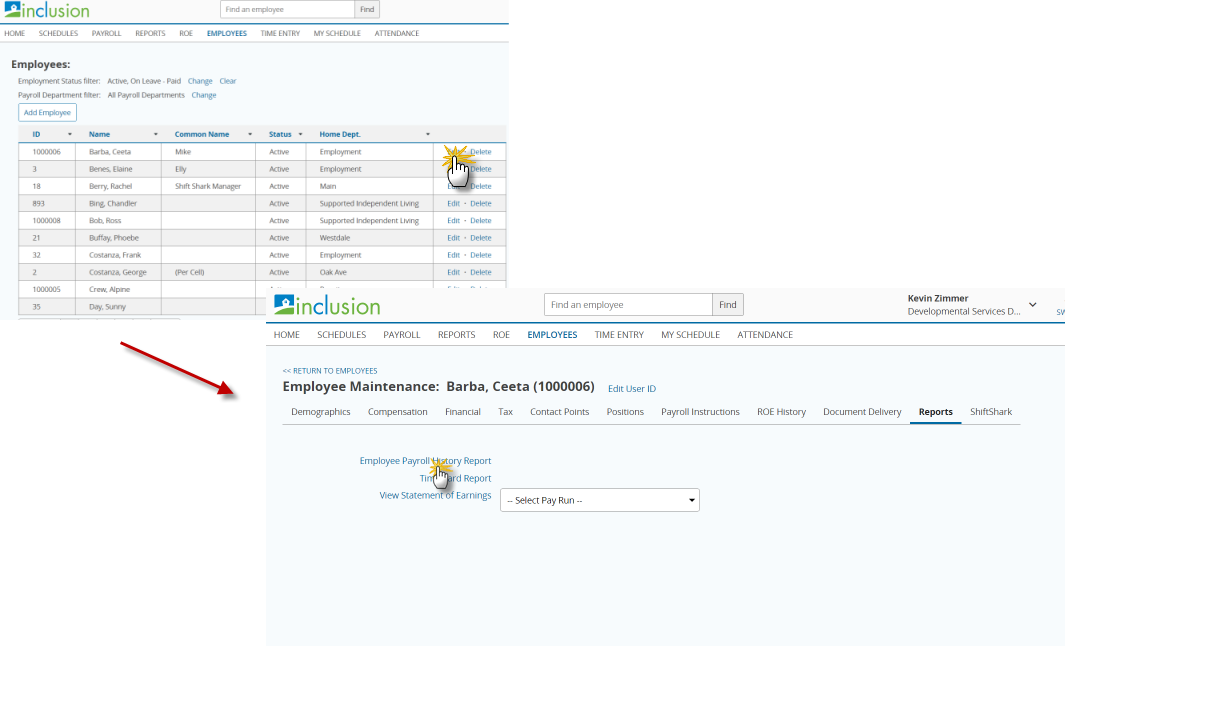This screenshot has width=1226, height=719.
Task: Click the Inclusion logo in the lower header
Action: click(327, 305)
